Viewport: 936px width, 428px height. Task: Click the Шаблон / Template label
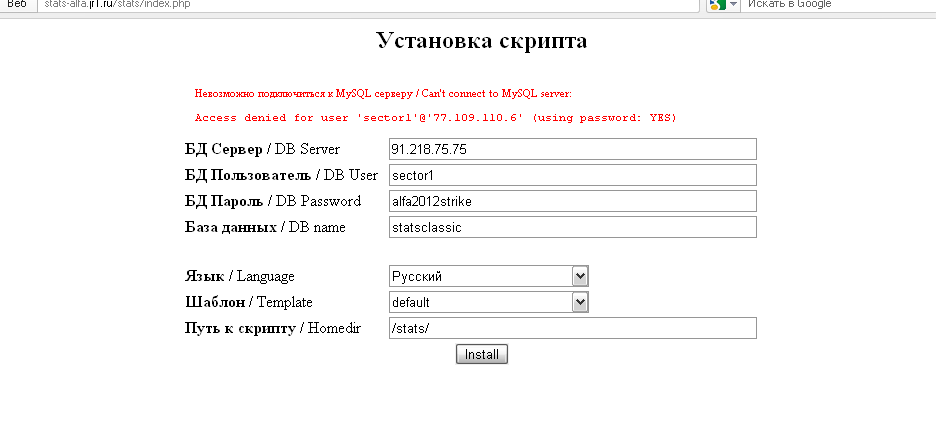[248, 302]
